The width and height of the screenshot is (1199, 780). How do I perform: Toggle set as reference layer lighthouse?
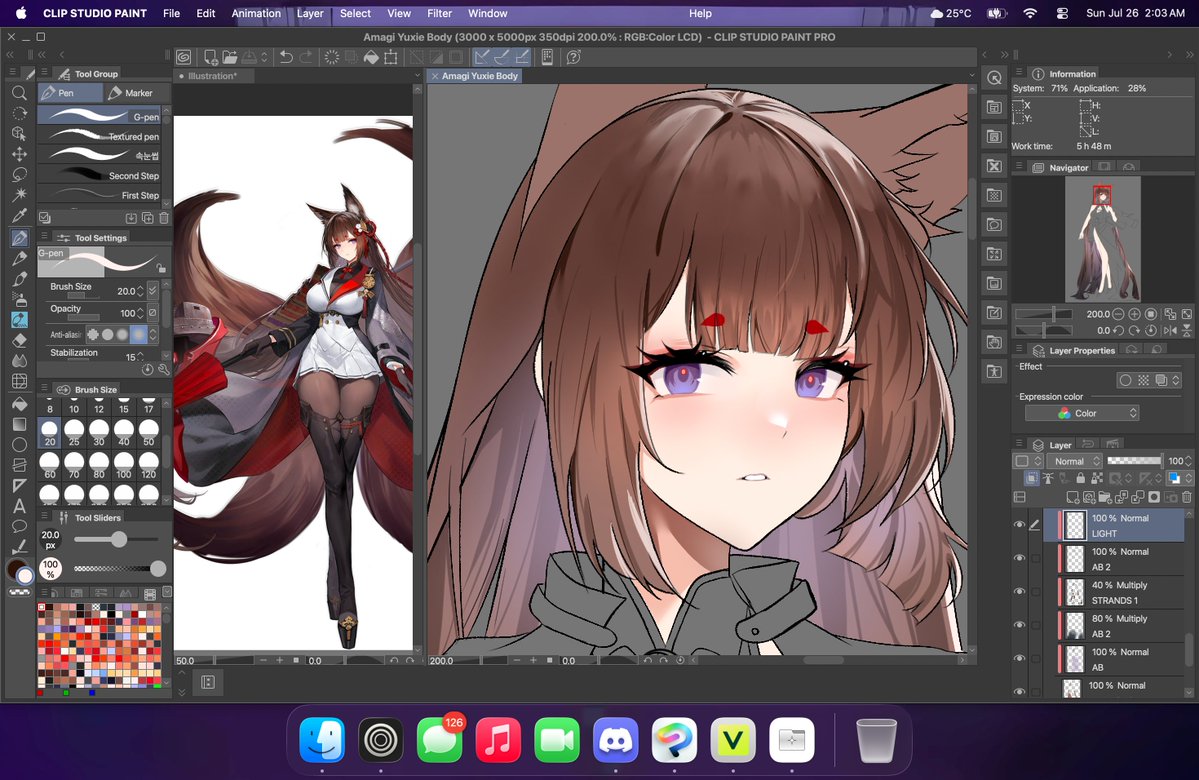[x=1048, y=479]
